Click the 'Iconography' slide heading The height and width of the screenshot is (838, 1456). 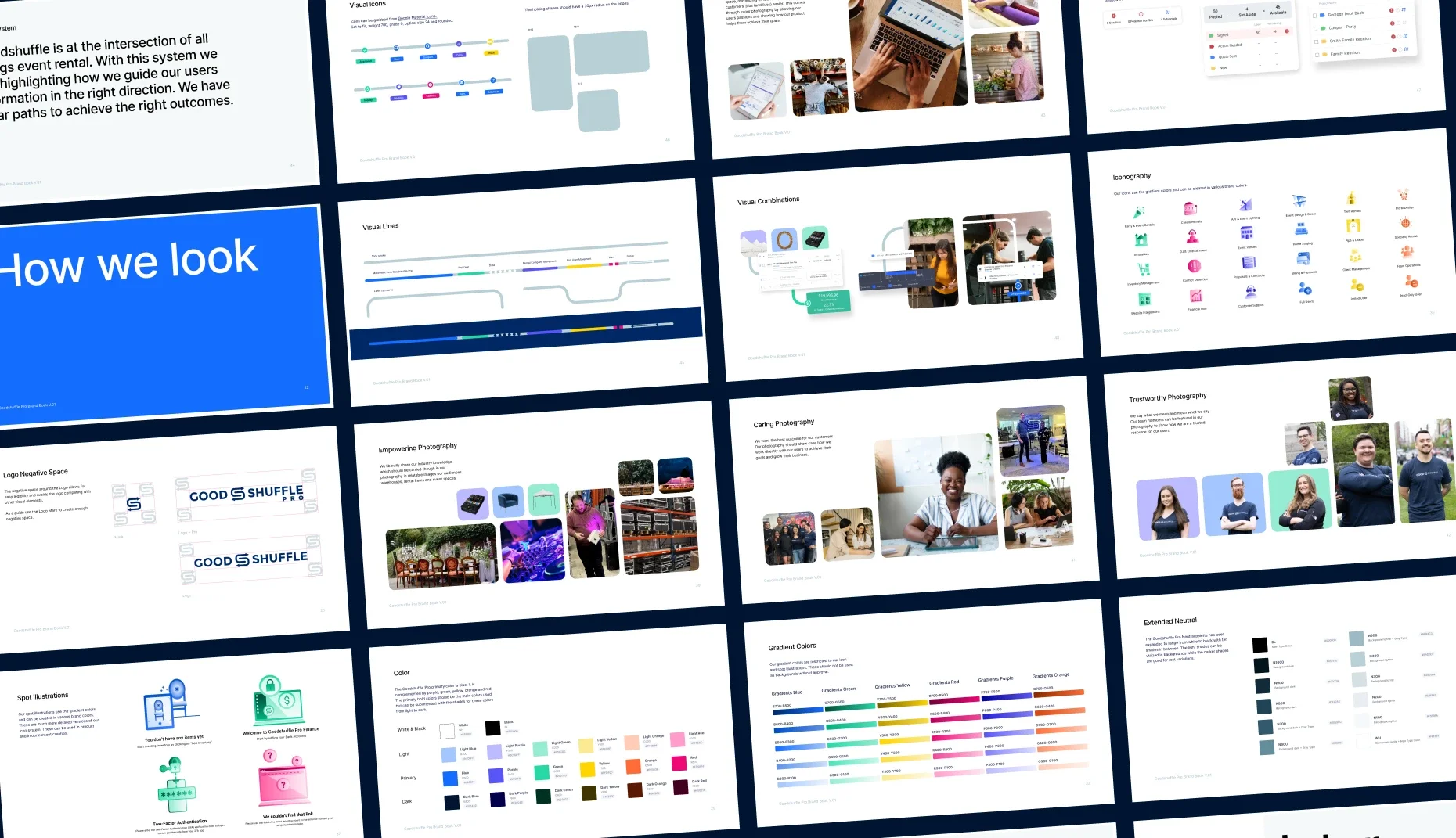click(1132, 177)
